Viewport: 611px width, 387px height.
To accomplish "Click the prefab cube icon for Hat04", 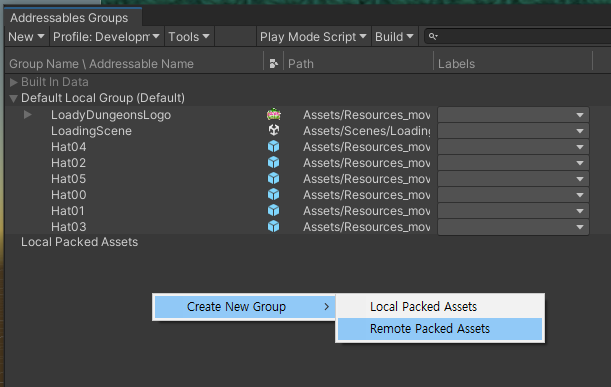I will pyautogui.click(x=274, y=147).
